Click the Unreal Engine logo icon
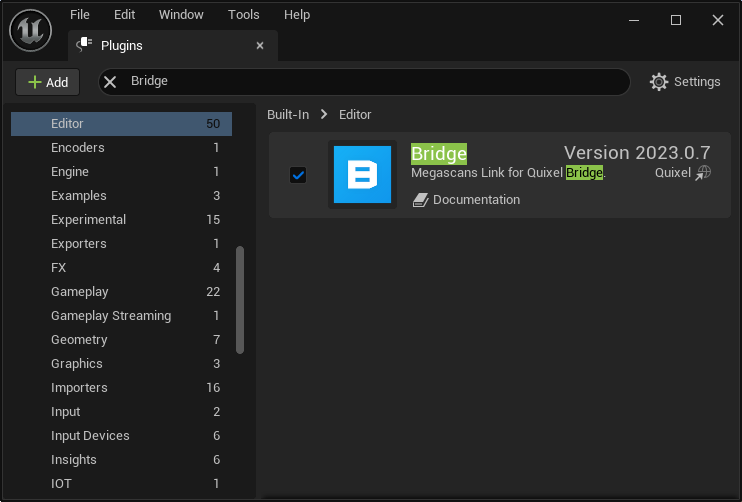 click(31, 30)
